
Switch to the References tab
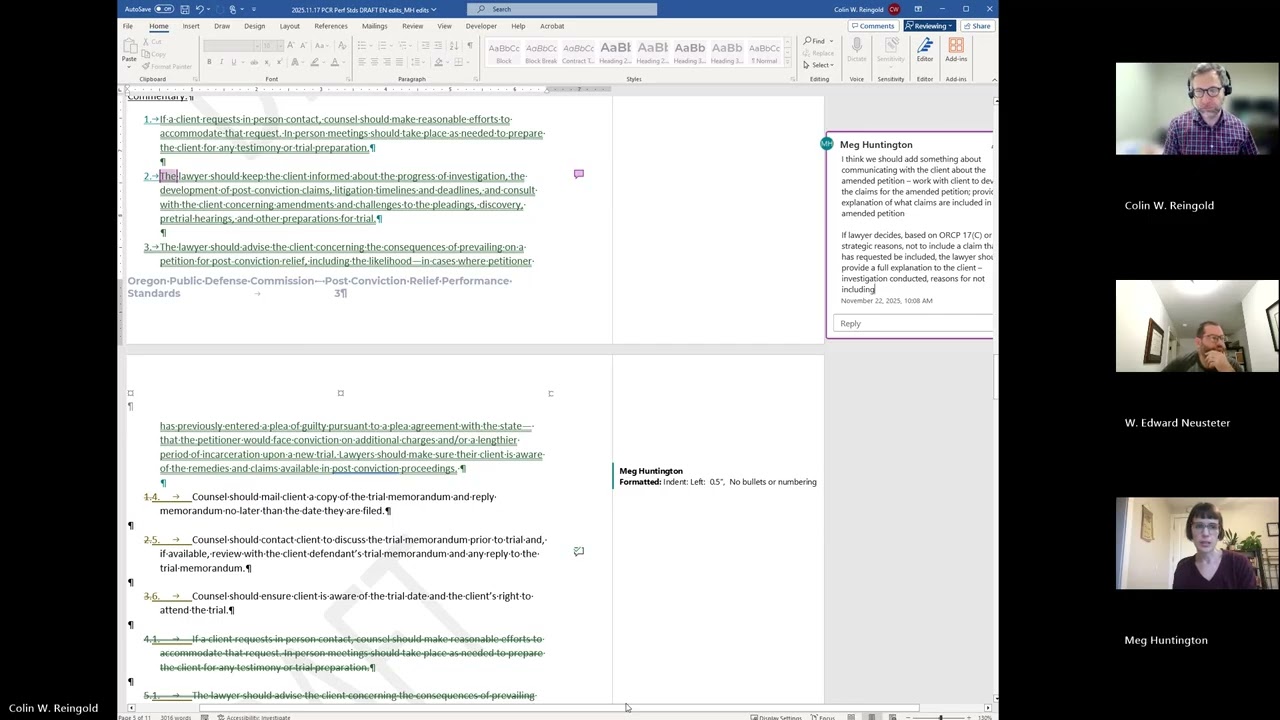(331, 26)
